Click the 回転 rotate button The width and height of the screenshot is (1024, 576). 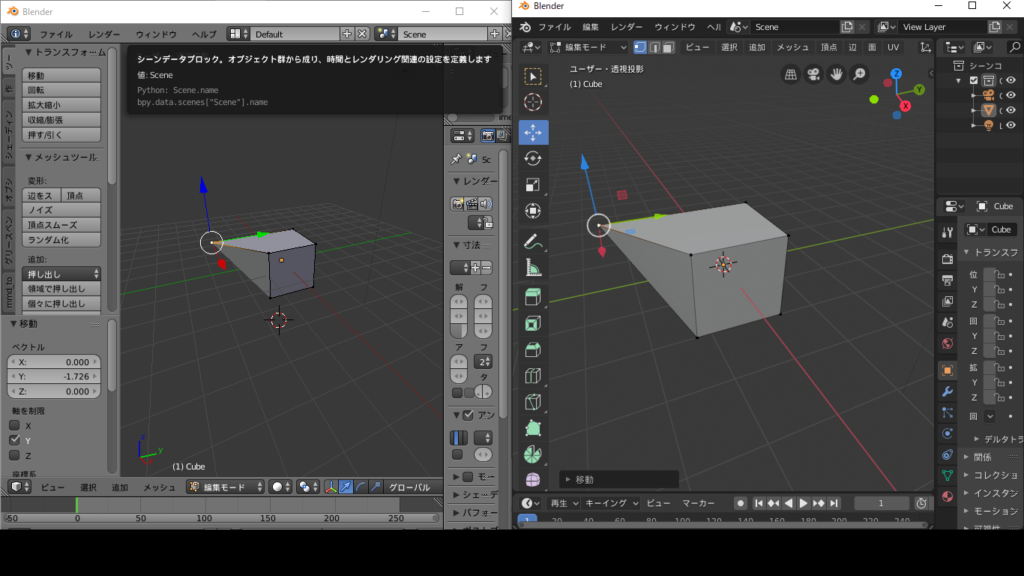(61, 90)
